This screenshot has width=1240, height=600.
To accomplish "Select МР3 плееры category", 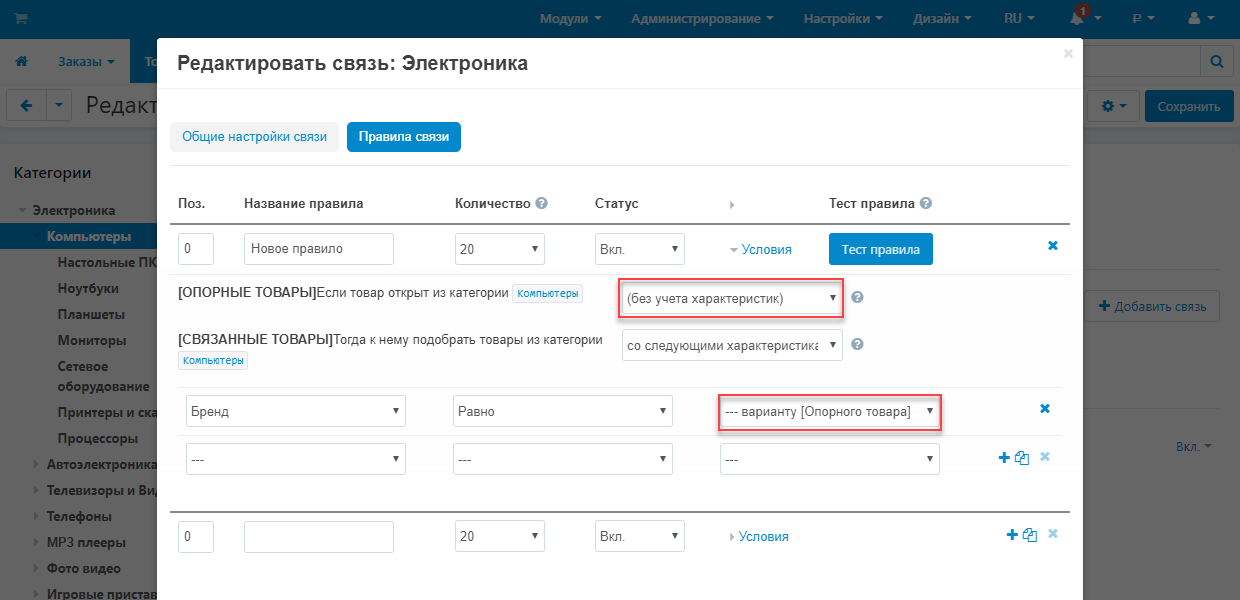I will [x=86, y=542].
